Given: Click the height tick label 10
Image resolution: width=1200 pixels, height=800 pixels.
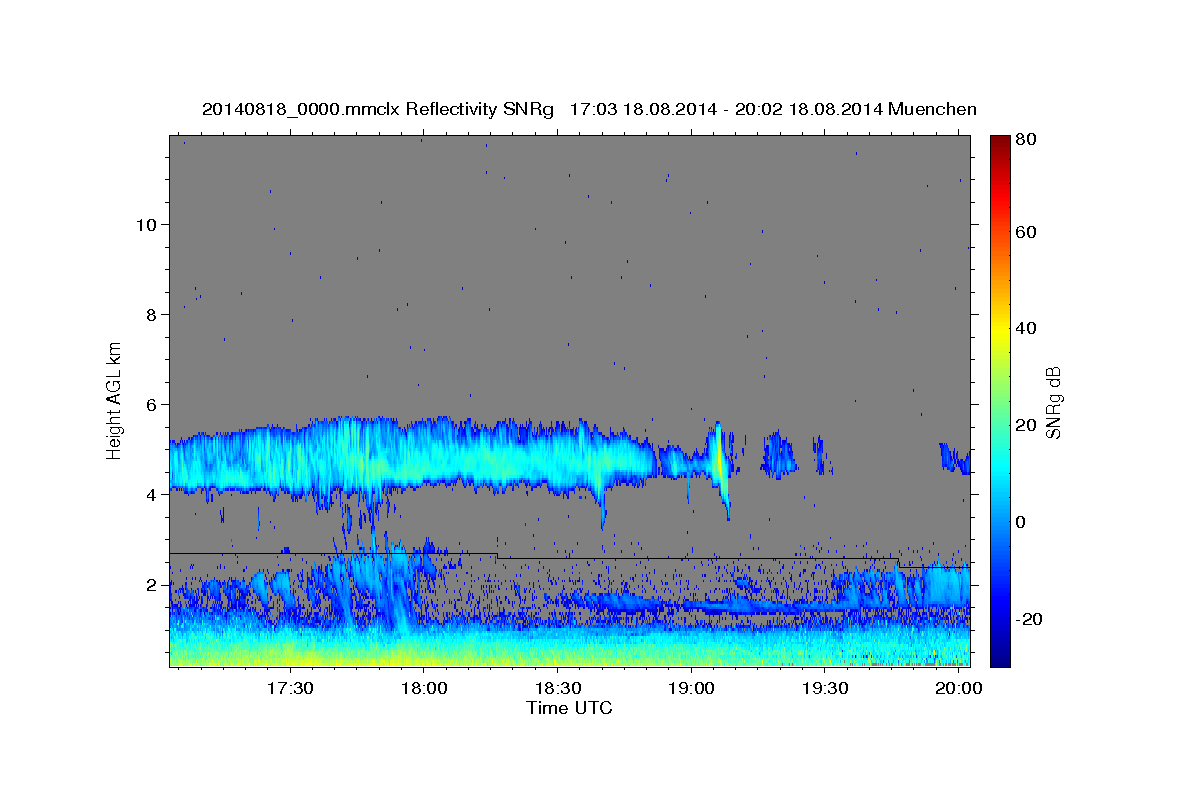Looking at the screenshot, I should 146,224.
